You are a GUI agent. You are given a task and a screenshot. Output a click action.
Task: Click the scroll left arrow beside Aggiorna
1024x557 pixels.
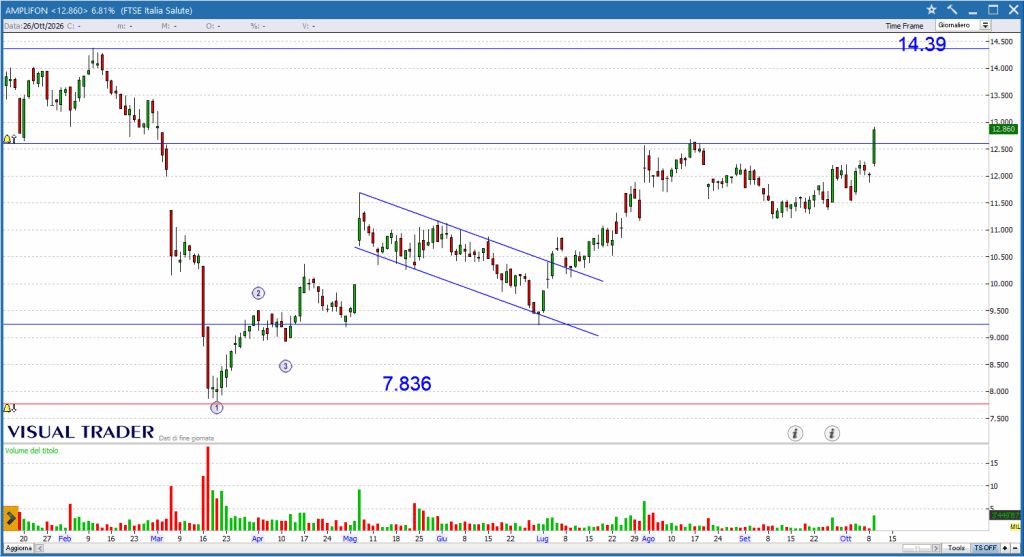39,549
